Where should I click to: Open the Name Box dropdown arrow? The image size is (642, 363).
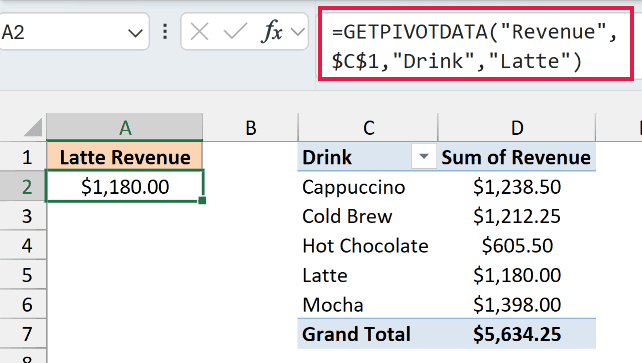[135, 32]
